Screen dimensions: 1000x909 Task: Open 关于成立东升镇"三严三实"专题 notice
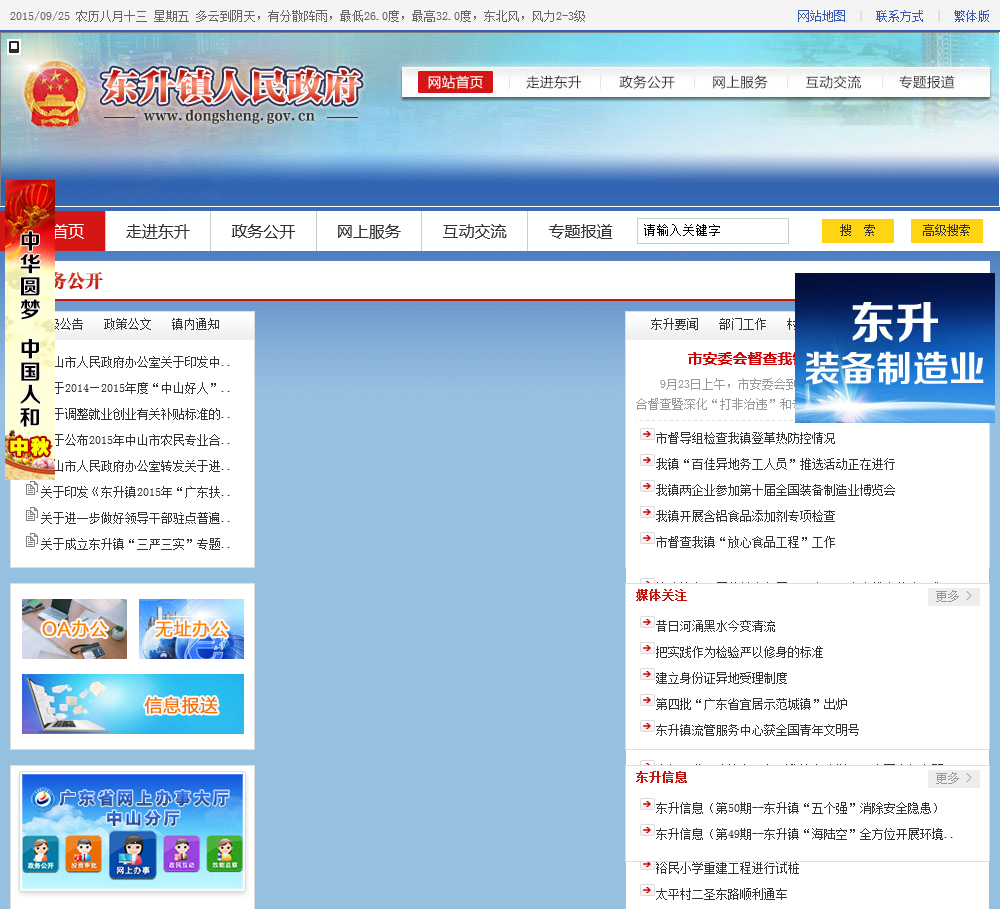point(135,544)
